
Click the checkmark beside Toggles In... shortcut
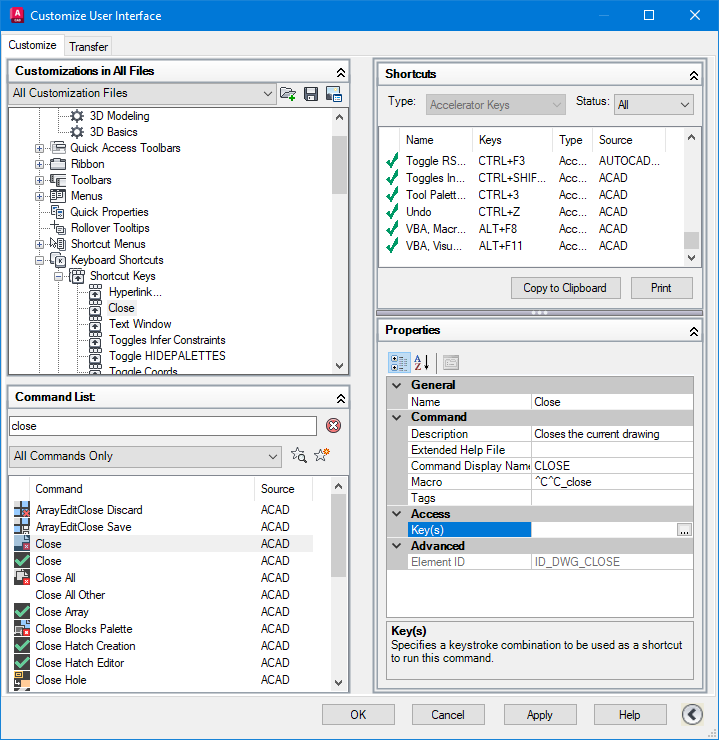[x=392, y=178]
